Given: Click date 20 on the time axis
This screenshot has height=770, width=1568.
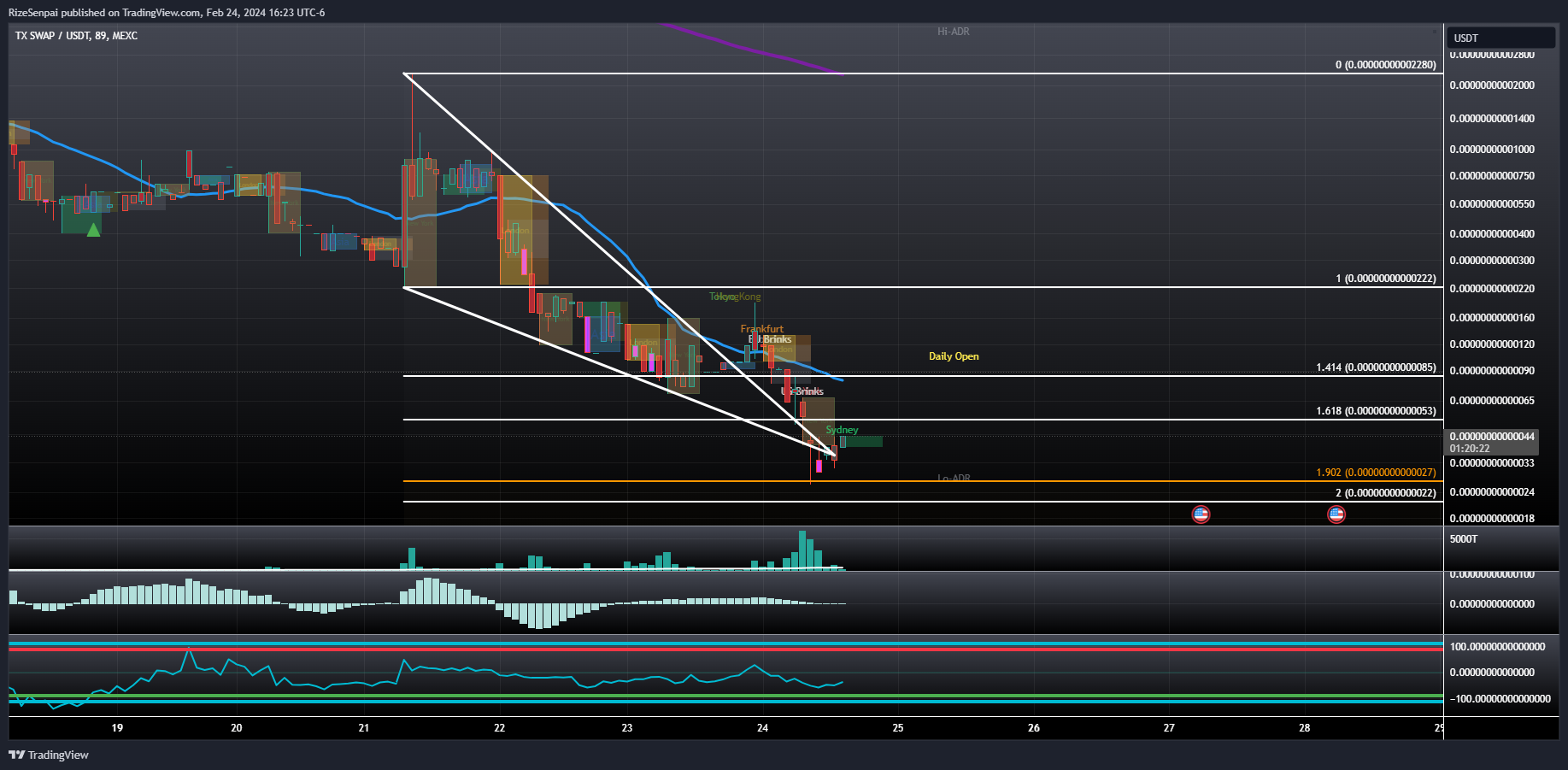Looking at the screenshot, I should tap(237, 728).
